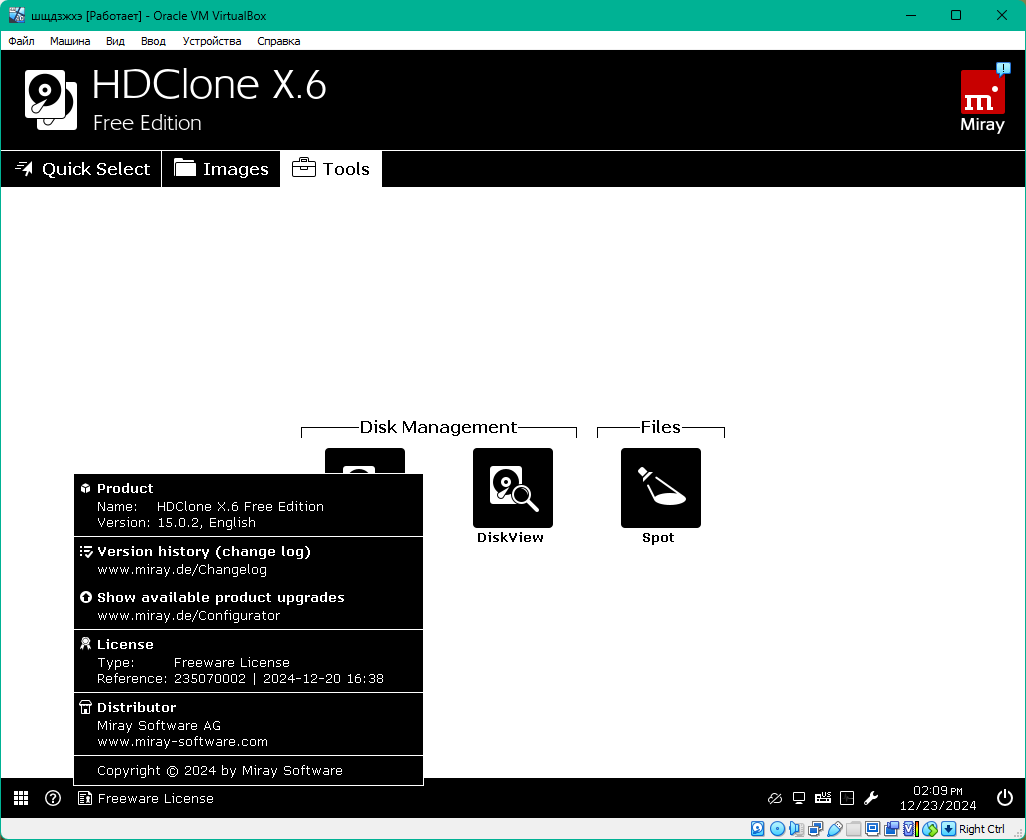Click VirtualBox CPU load indicator icon
Screen dimensions: 1026x840
[x=910, y=829]
